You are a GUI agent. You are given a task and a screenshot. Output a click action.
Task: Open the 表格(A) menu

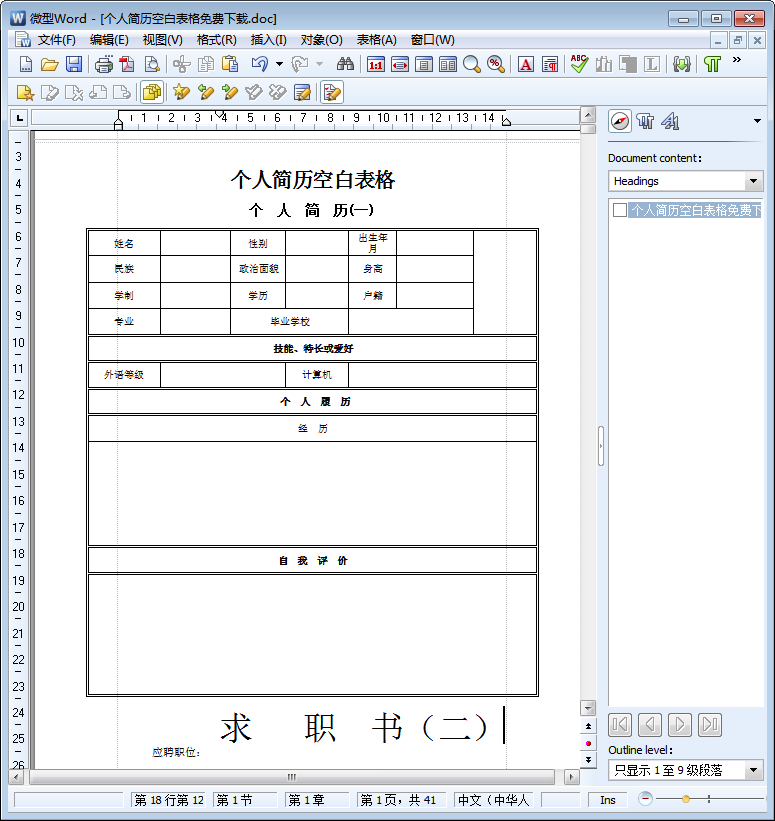376,40
